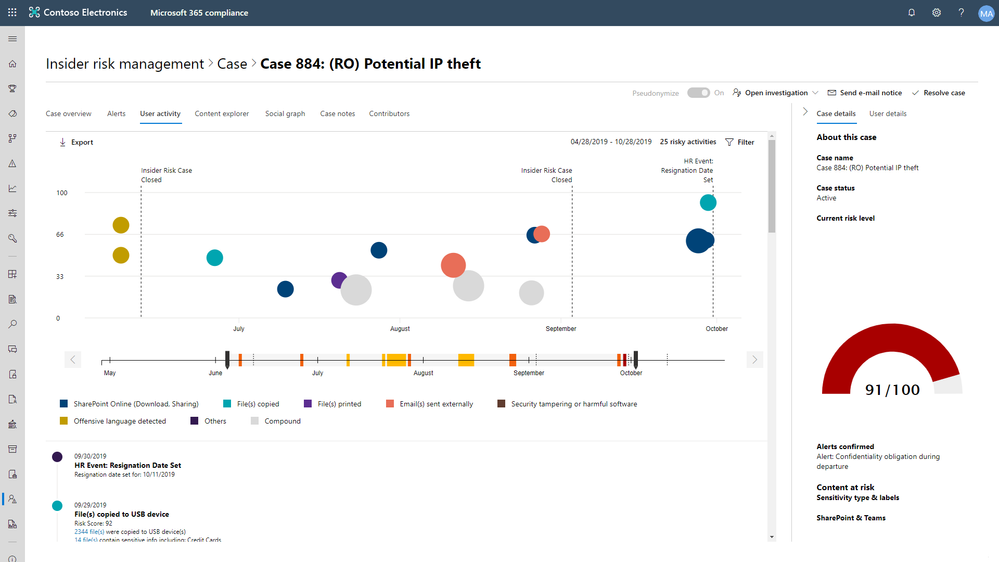
Task: Collapse the case details side panel
Action: click(805, 112)
